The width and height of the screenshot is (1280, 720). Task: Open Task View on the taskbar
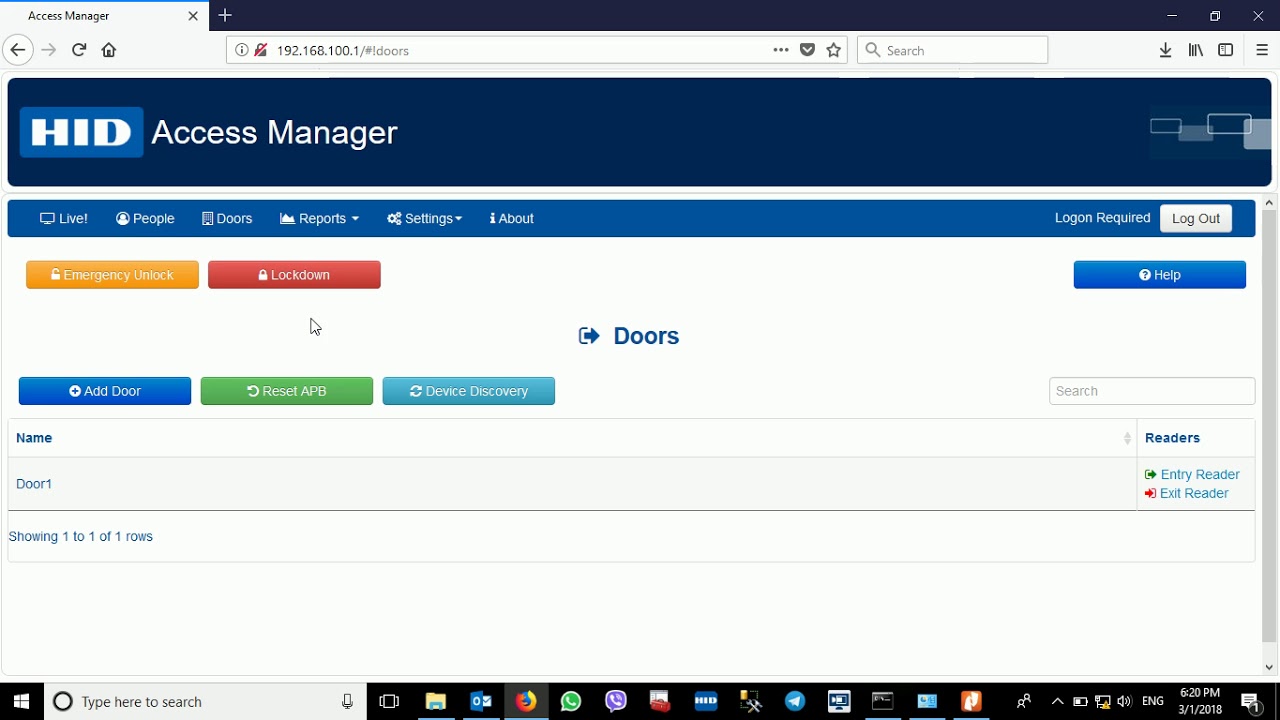pyautogui.click(x=389, y=701)
